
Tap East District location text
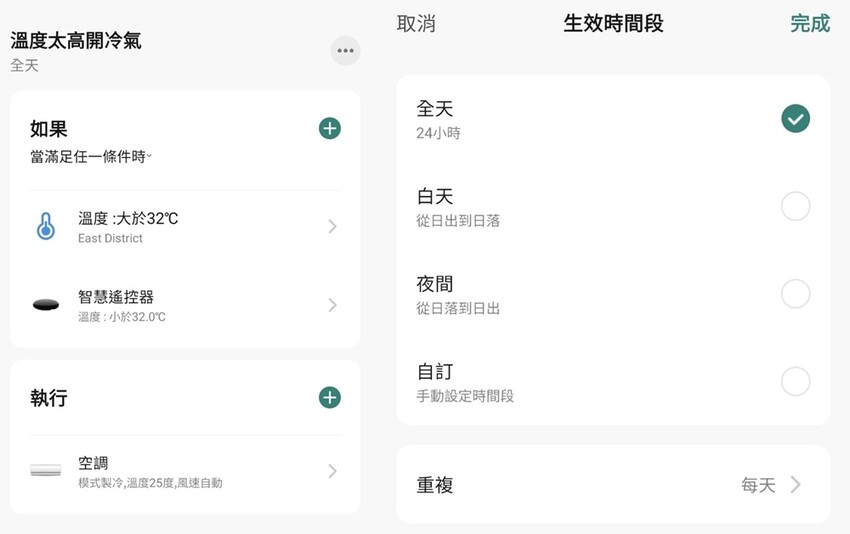click(x=110, y=239)
